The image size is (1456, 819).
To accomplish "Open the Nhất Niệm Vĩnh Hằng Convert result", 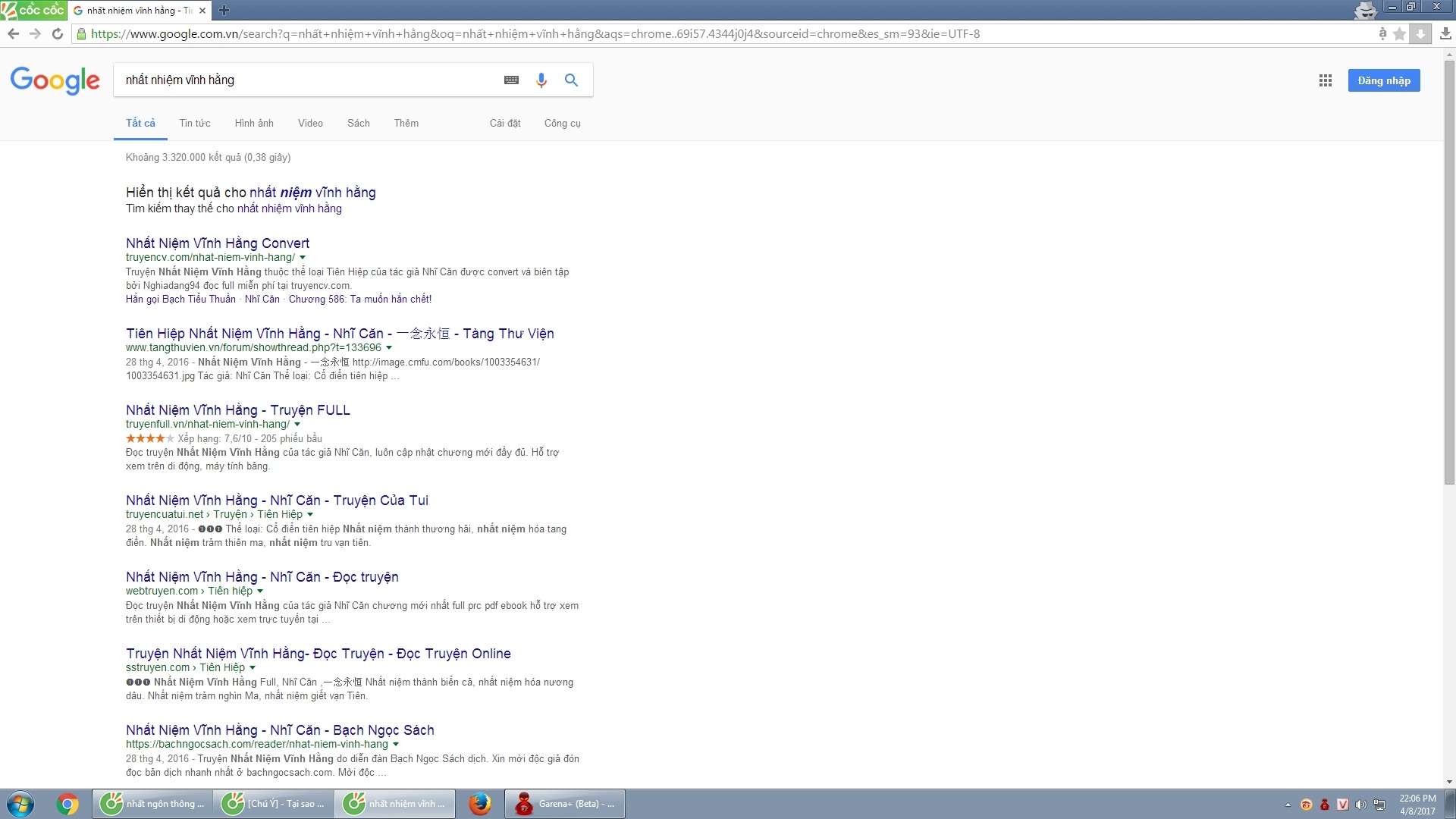I will click(218, 243).
